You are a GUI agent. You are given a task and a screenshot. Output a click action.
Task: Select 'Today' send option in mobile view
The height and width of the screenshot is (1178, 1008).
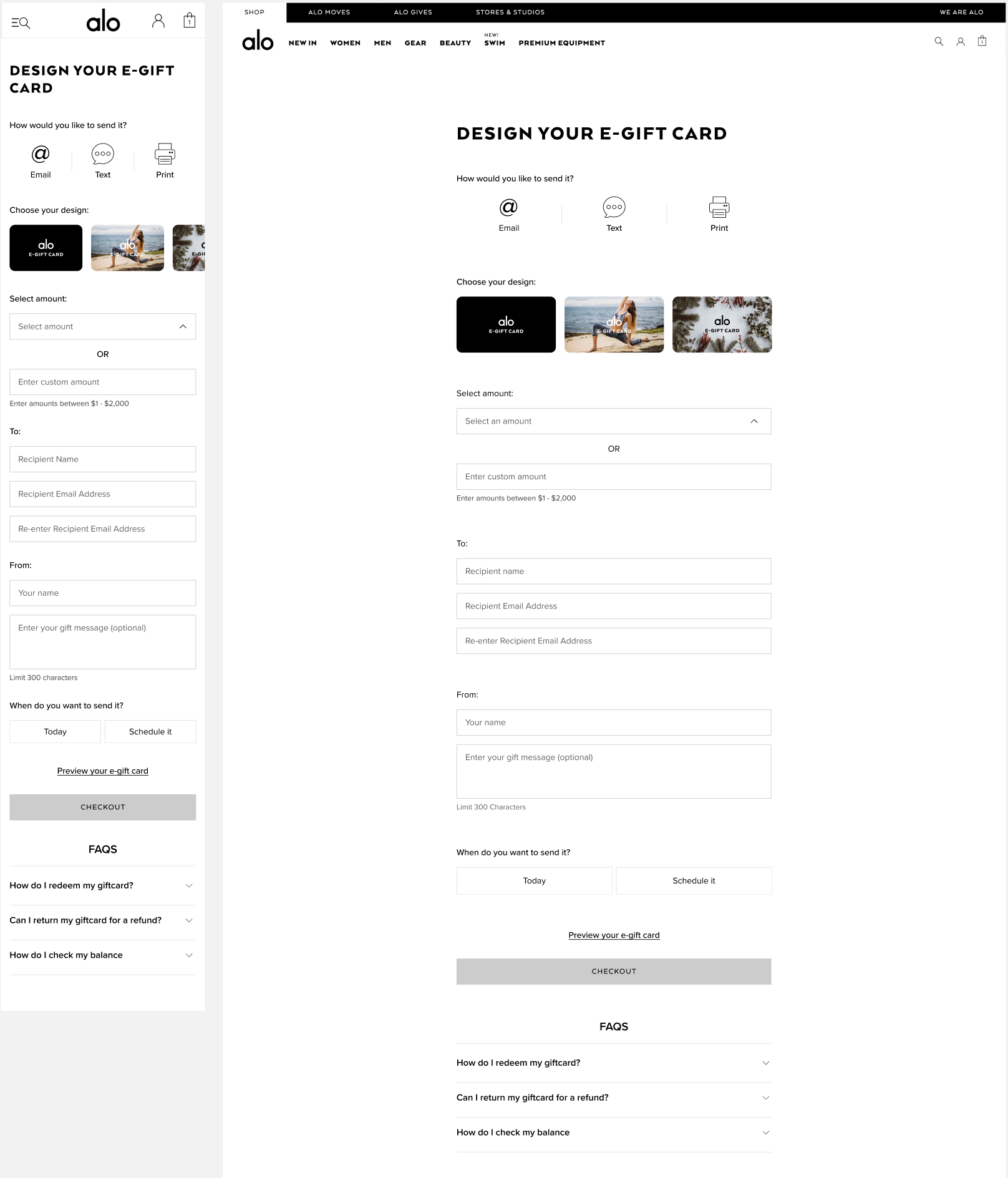(x=55, y=731)
